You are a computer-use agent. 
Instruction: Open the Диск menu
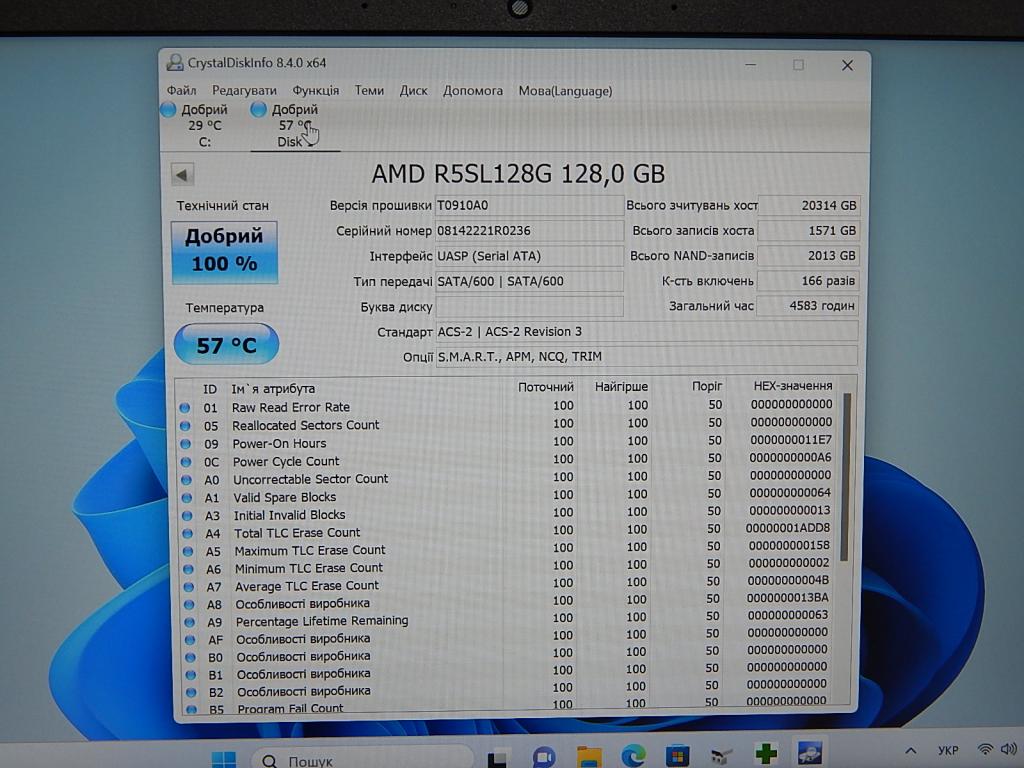[x=413, y=91]
